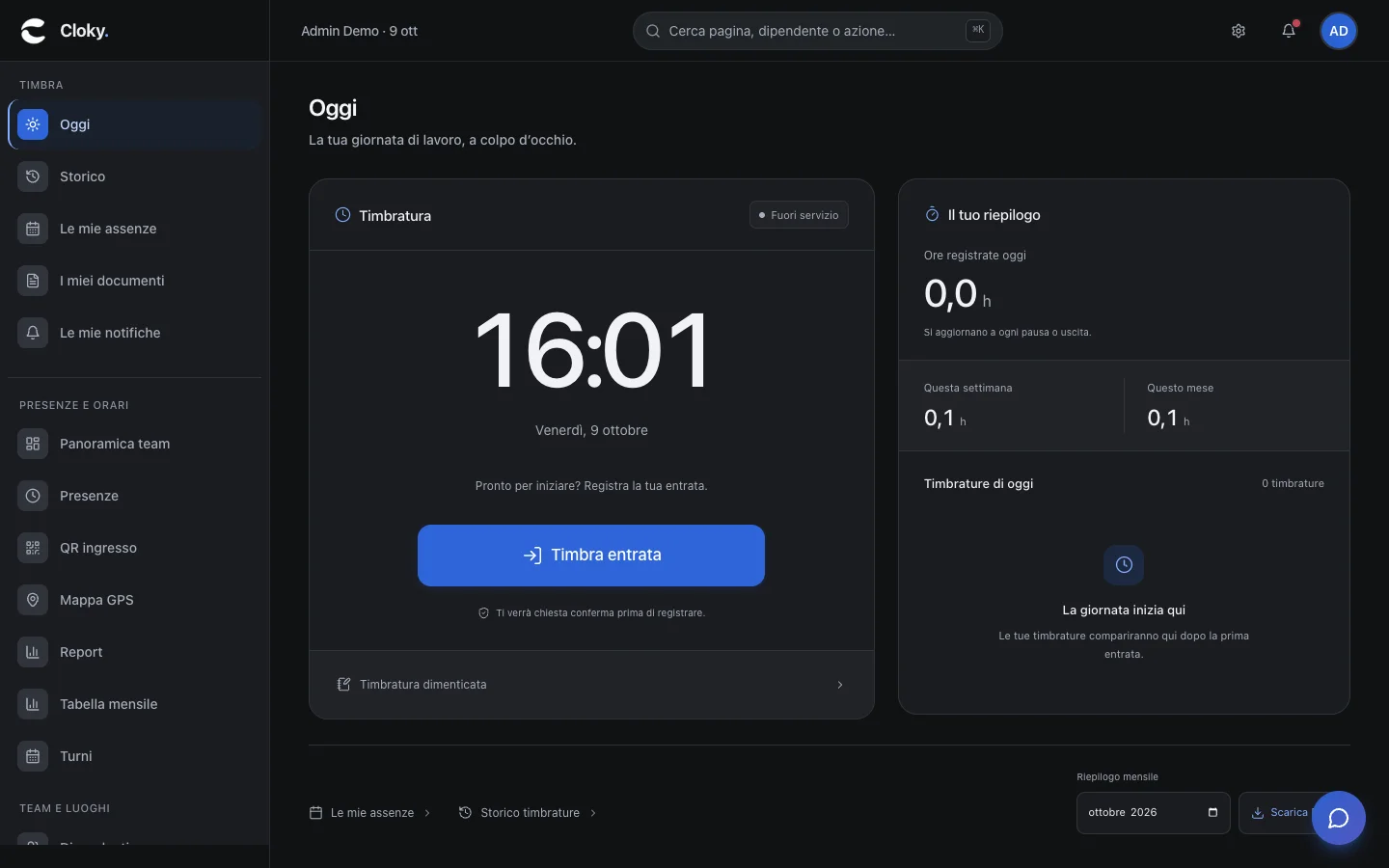Viewport: 1389px width, 868px height.
Task: Click the QR ingresso code icon
Action: (x=33, y=548)
